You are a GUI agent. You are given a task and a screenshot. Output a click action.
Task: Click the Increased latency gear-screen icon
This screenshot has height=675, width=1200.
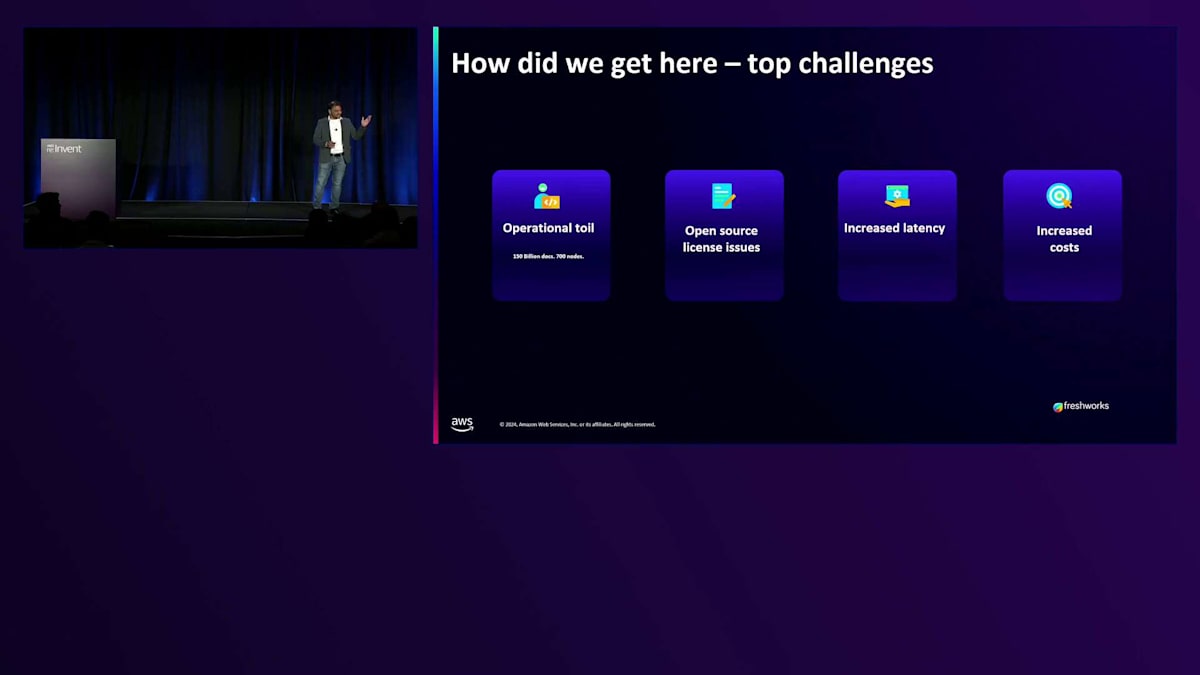[x=897, y=196]
